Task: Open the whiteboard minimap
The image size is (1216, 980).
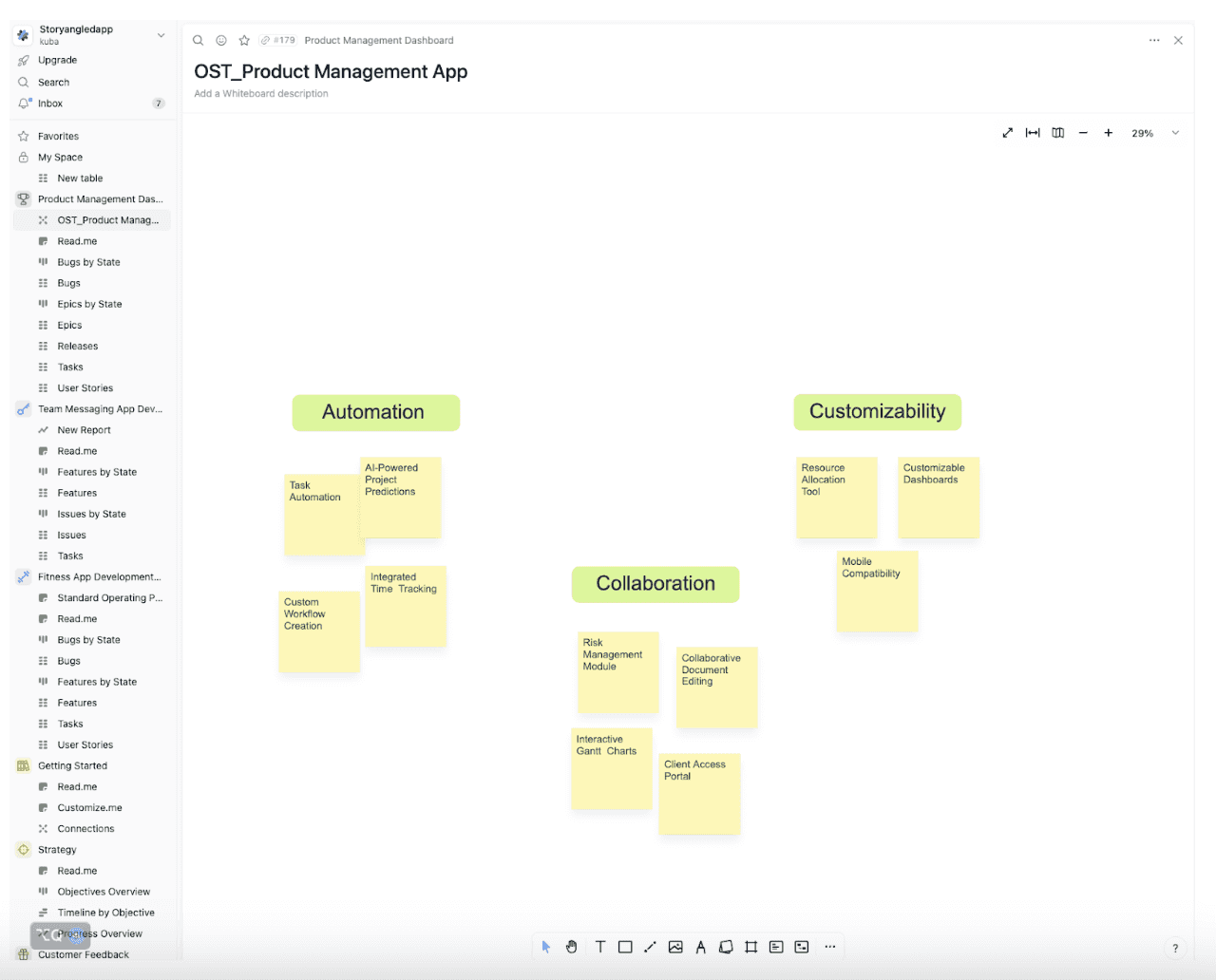Action: point(1057,133)
